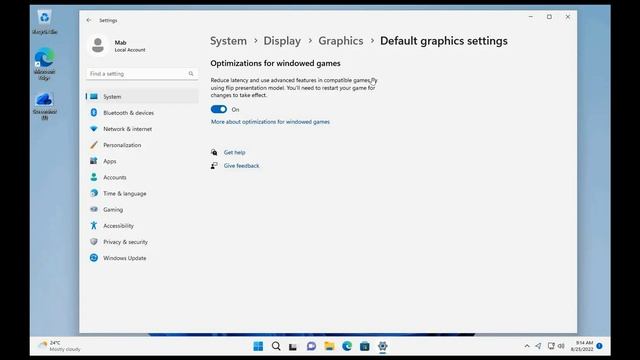The height and width of the screenshot is (360, 640).
Task: Click the Get help link
Action: [234, 152]
